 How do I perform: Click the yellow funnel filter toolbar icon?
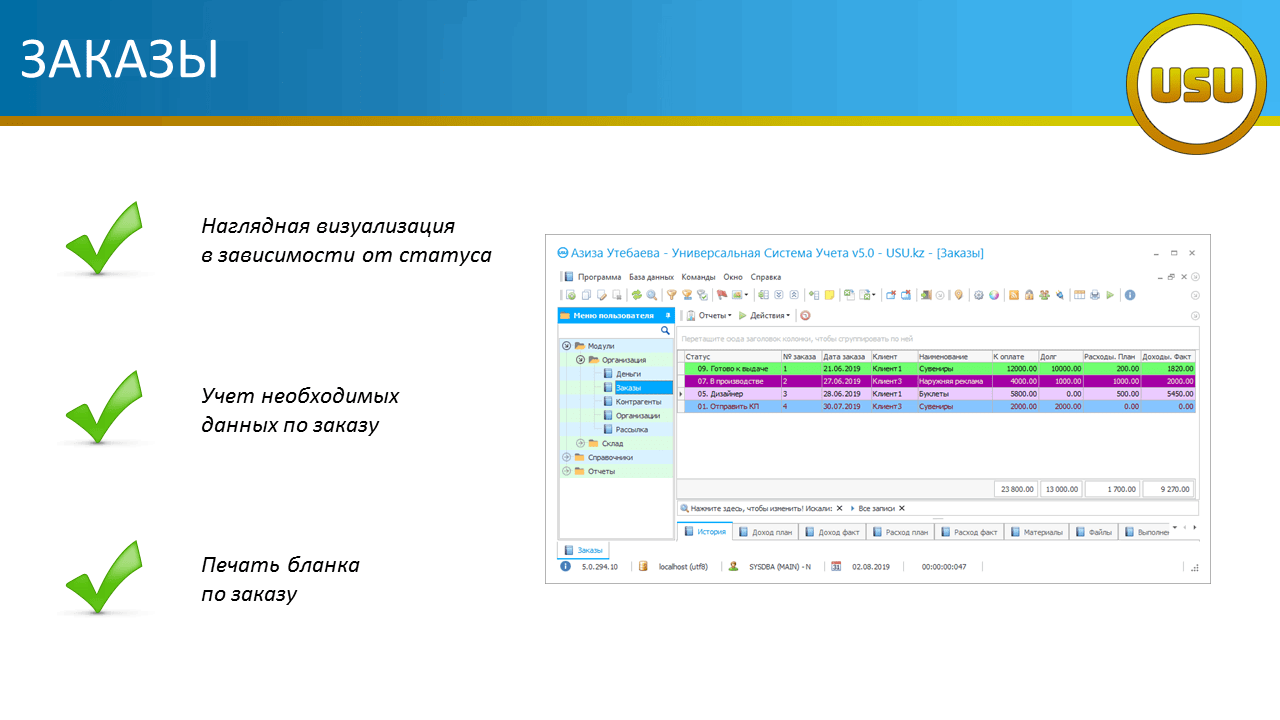672,295
